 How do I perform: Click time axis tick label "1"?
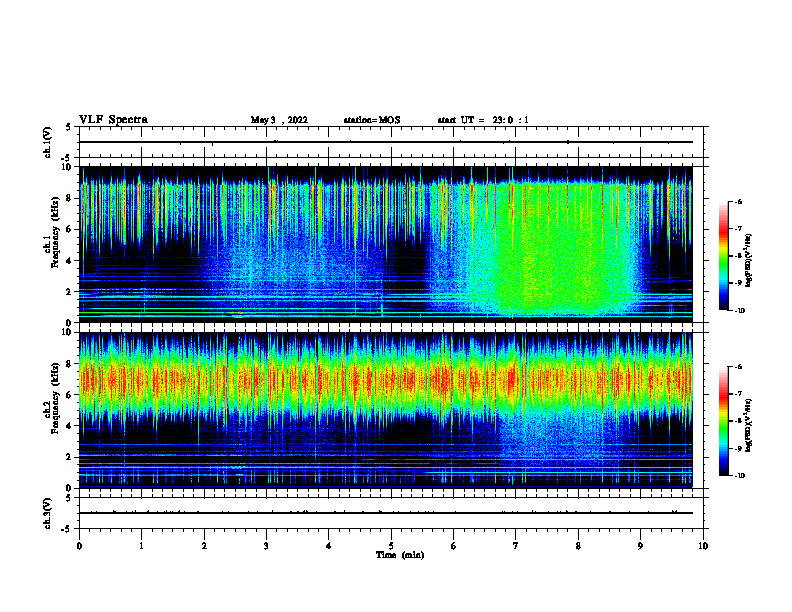pyautogui.click(x=141, y=546)
